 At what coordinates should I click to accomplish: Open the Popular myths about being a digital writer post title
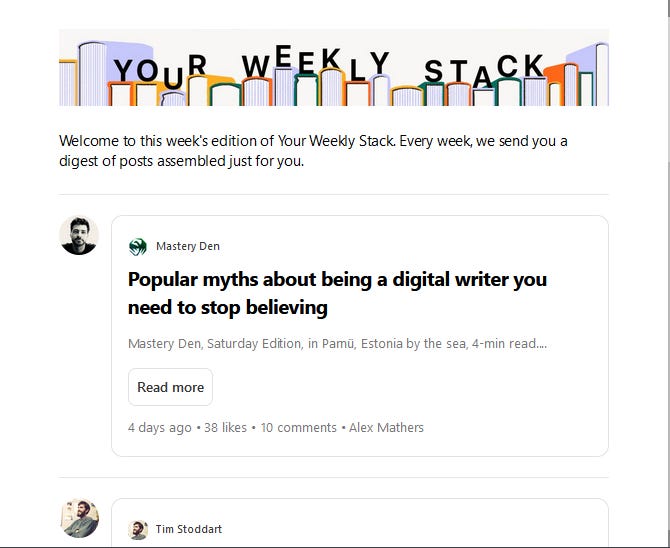337,293
